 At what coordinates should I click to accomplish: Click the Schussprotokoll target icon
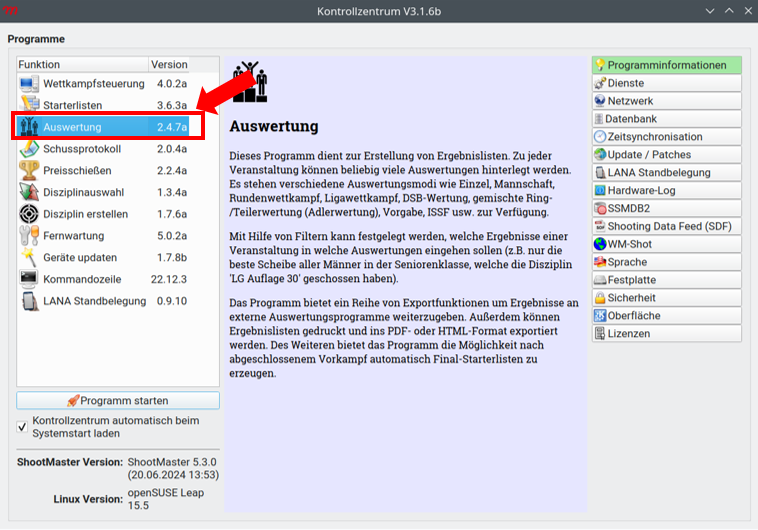coord(29,149)
